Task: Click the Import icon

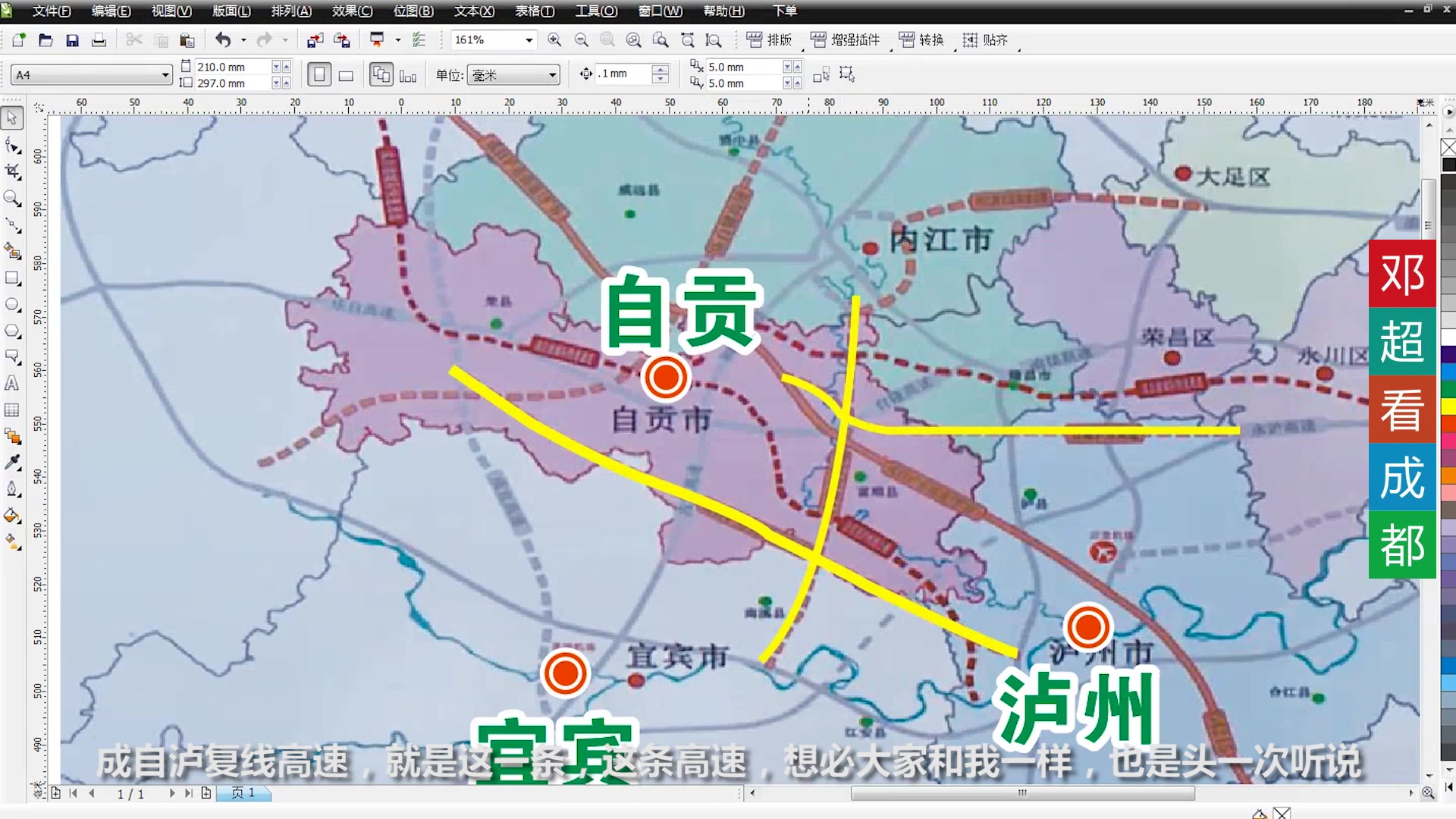Action: 315,40
